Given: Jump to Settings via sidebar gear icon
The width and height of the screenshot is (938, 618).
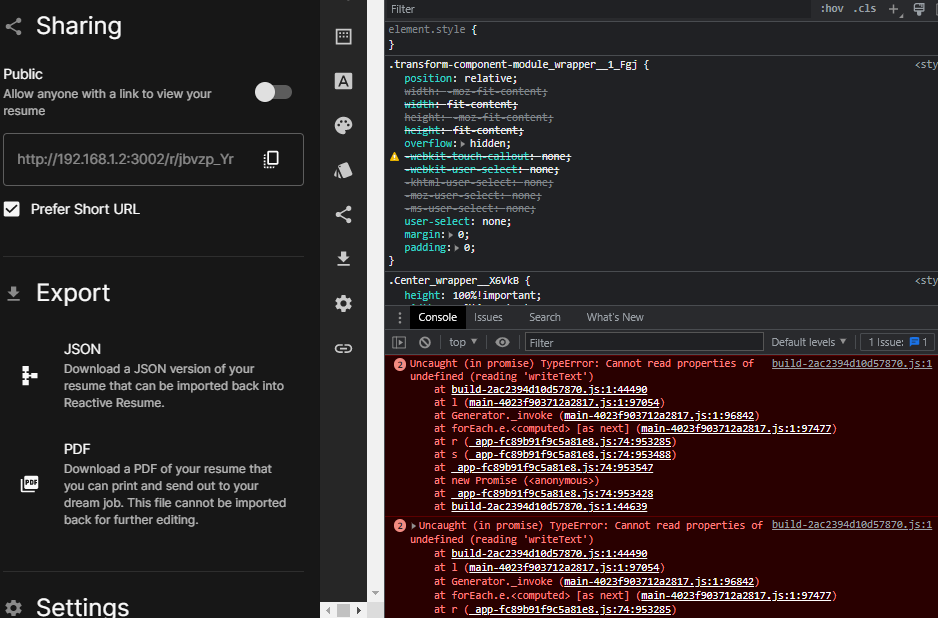Looking at the screenshot, I should 343,303.
